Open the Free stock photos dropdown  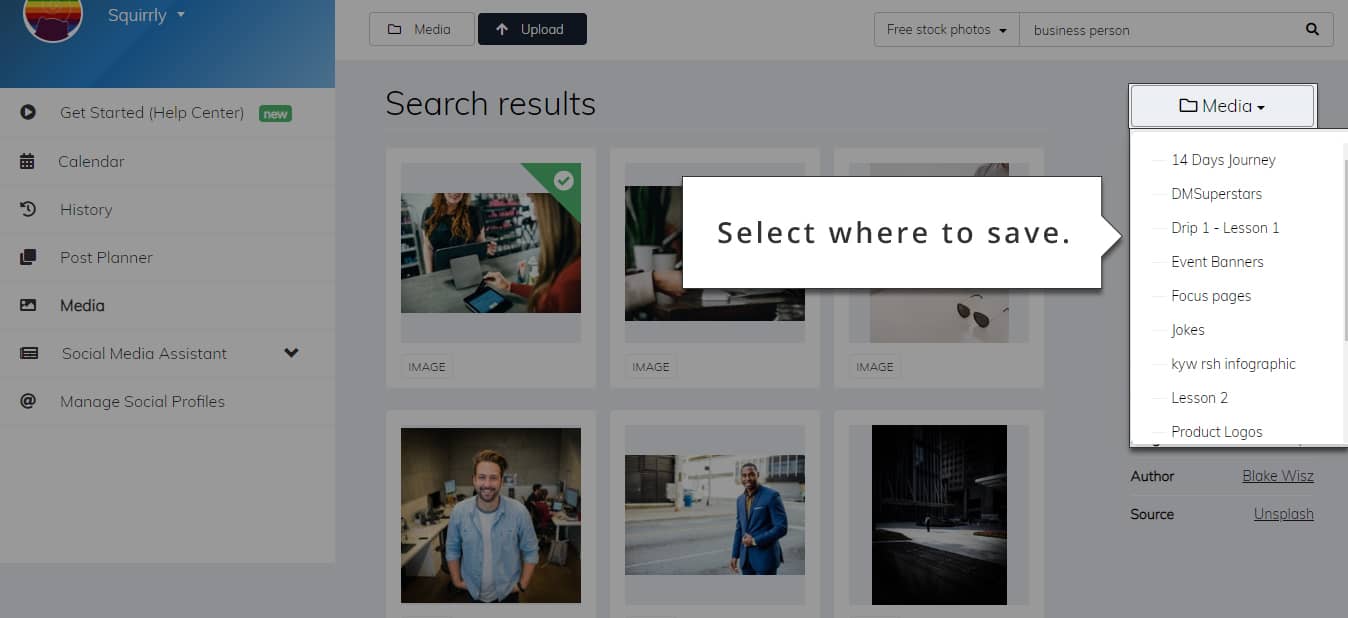point(946,30)
